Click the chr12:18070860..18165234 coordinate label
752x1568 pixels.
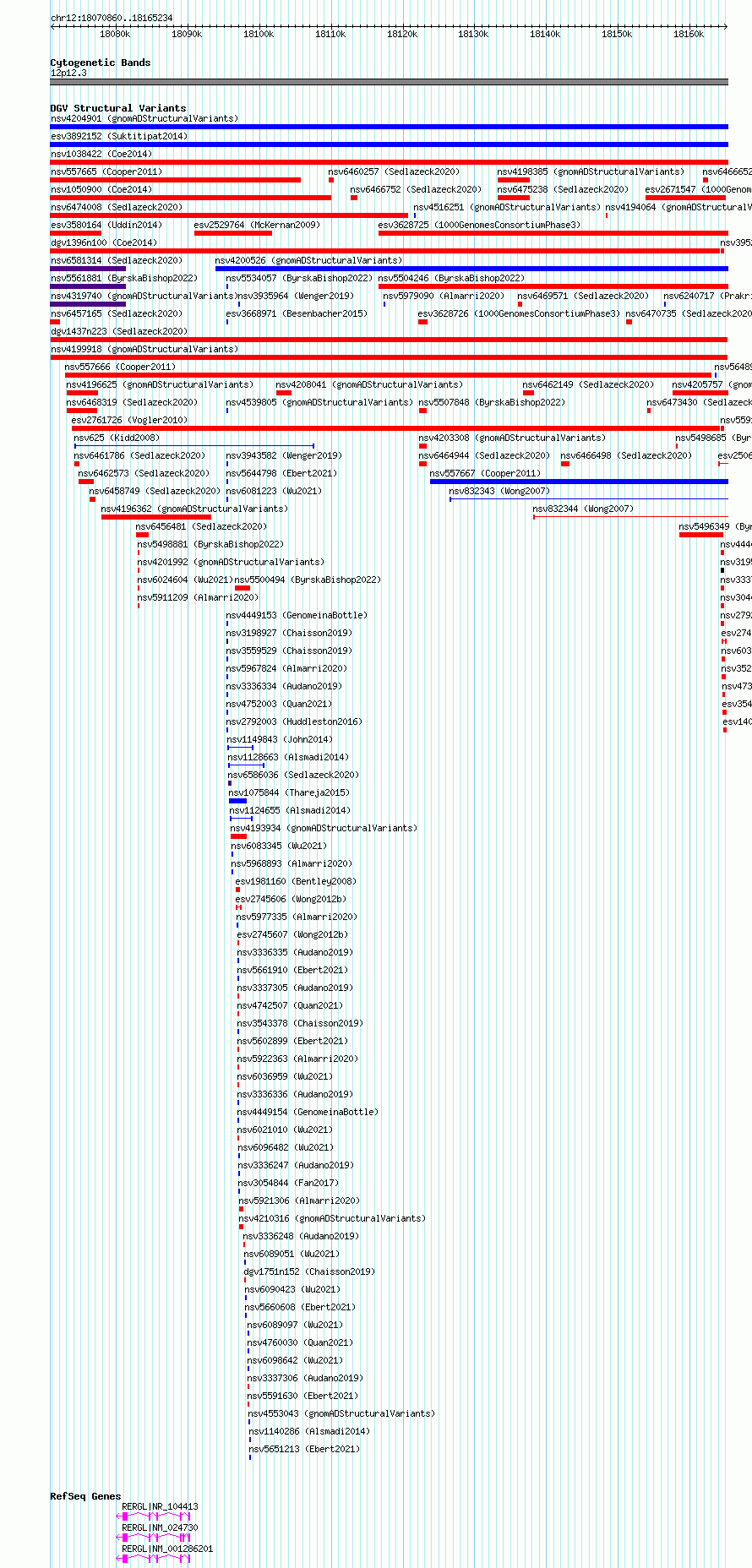tap(112, 18)
